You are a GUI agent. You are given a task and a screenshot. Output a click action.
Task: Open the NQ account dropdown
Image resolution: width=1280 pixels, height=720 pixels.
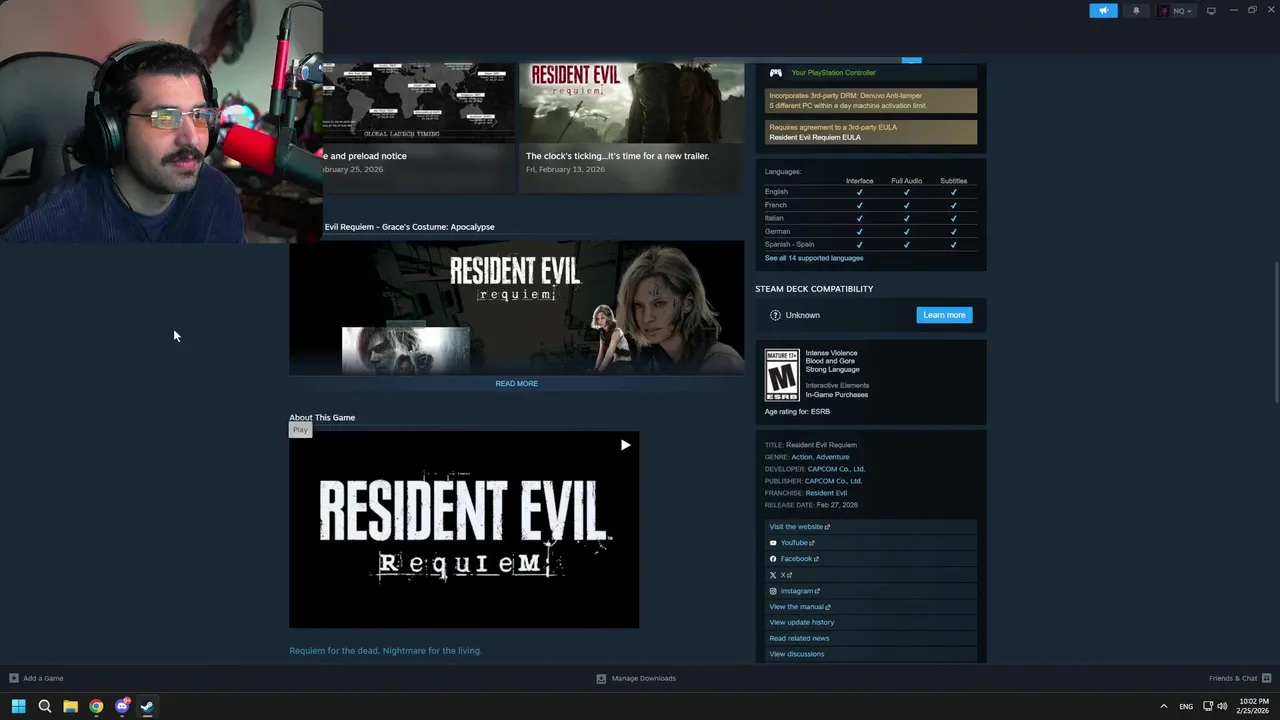(x=1175, y=11)
